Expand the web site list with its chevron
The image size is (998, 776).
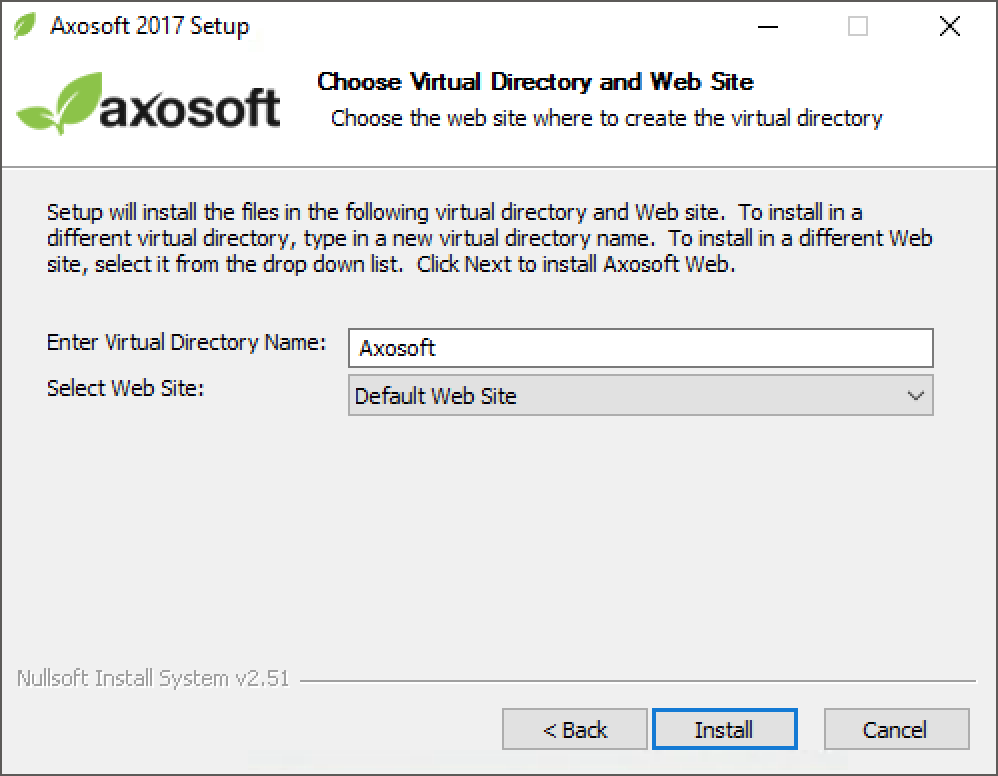point(914,396)
